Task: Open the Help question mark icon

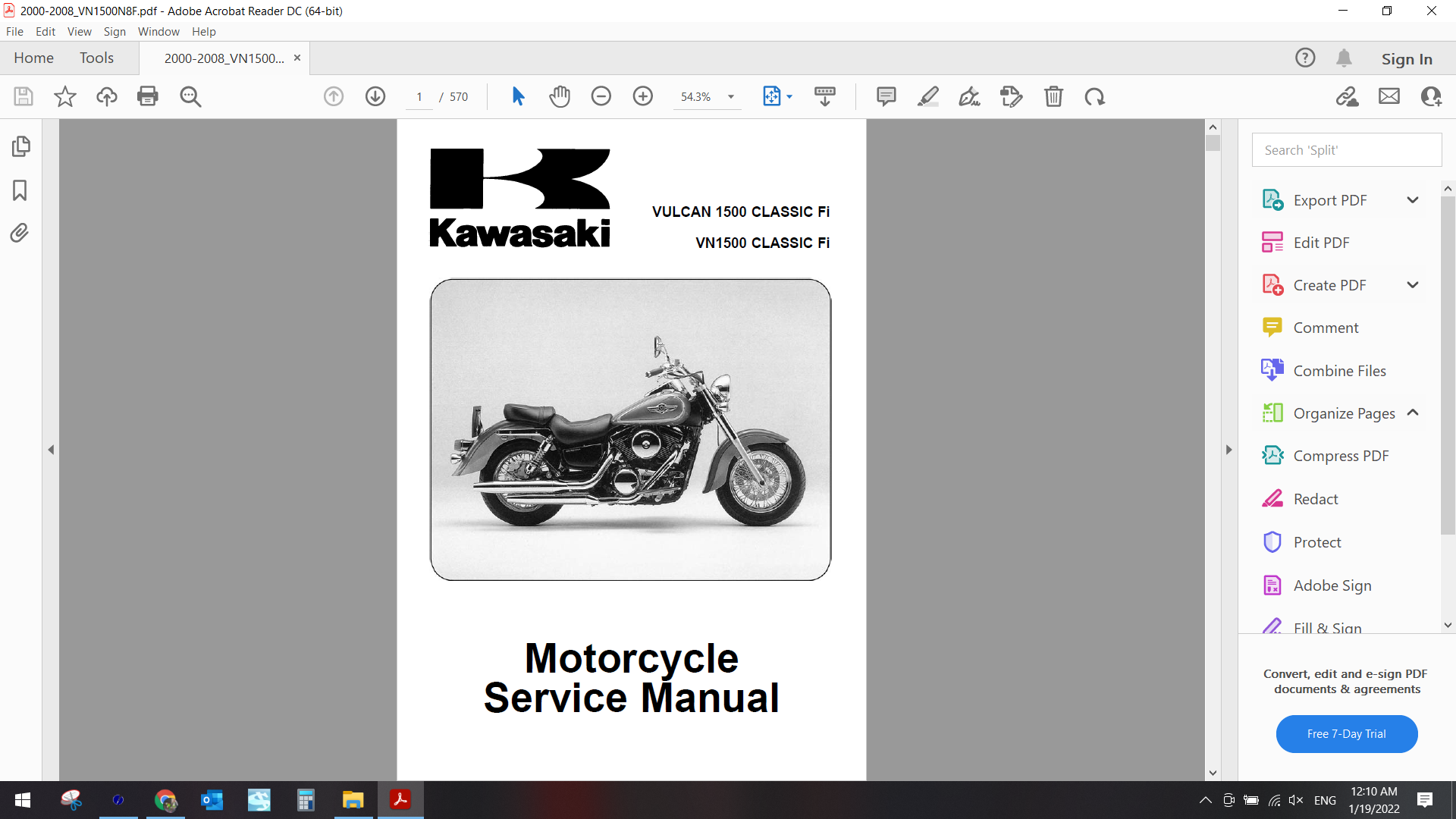Action: click(1305, 58)
